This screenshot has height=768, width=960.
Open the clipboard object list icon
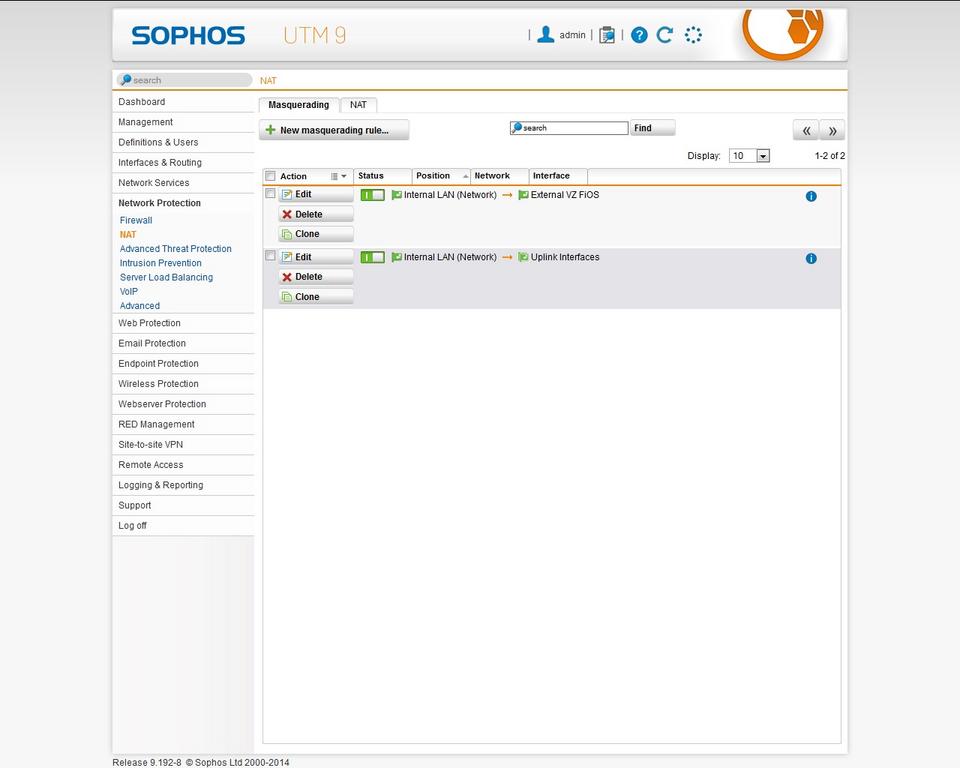click(607, 35)
